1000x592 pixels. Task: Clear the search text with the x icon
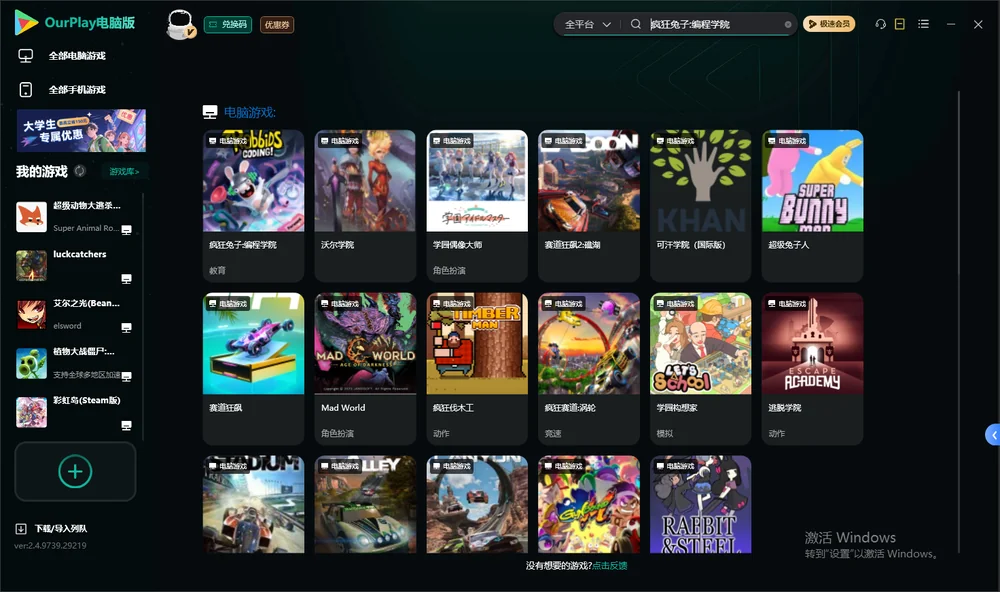[x=788, y=24]
